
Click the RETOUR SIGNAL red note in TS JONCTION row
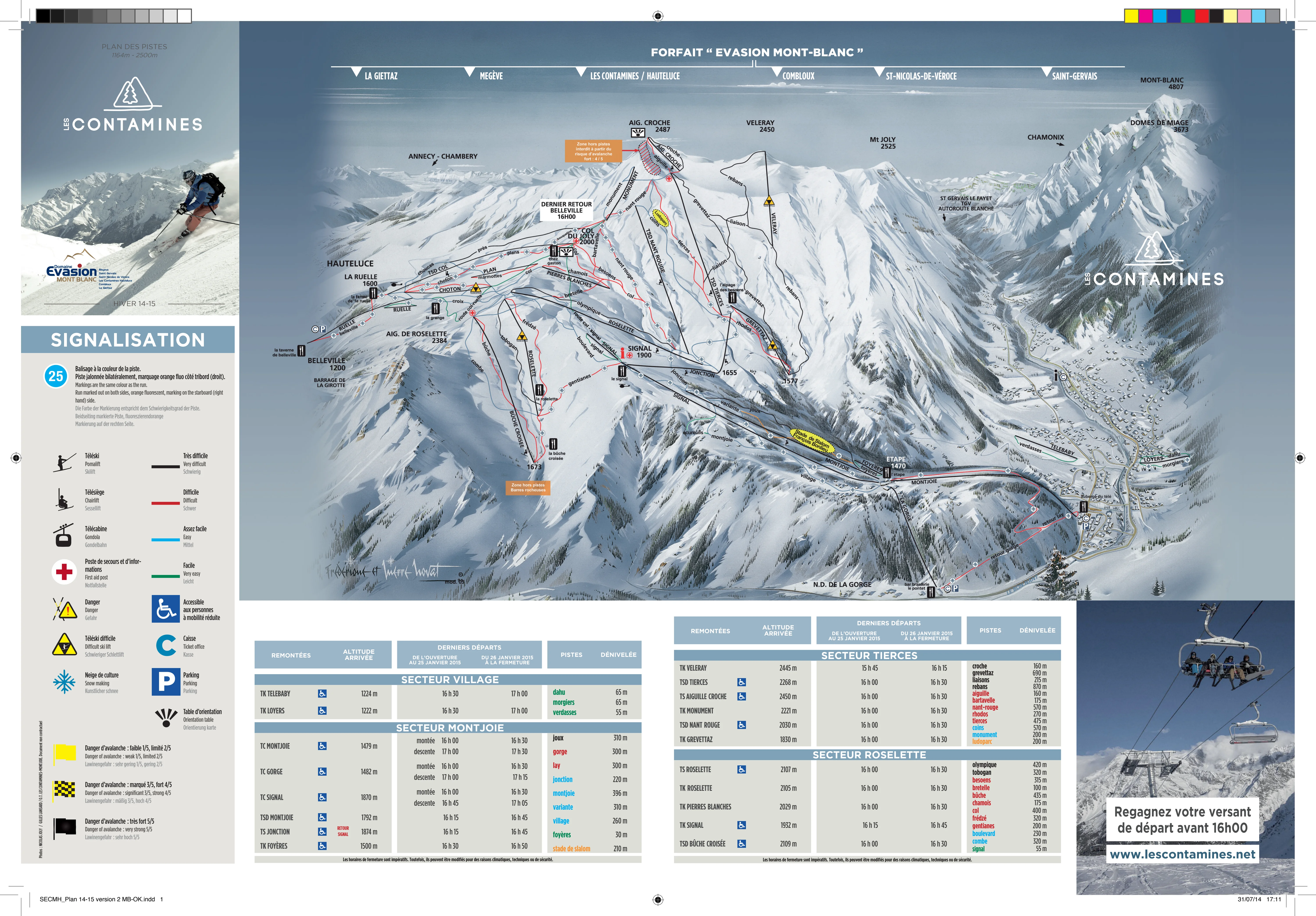343,831
